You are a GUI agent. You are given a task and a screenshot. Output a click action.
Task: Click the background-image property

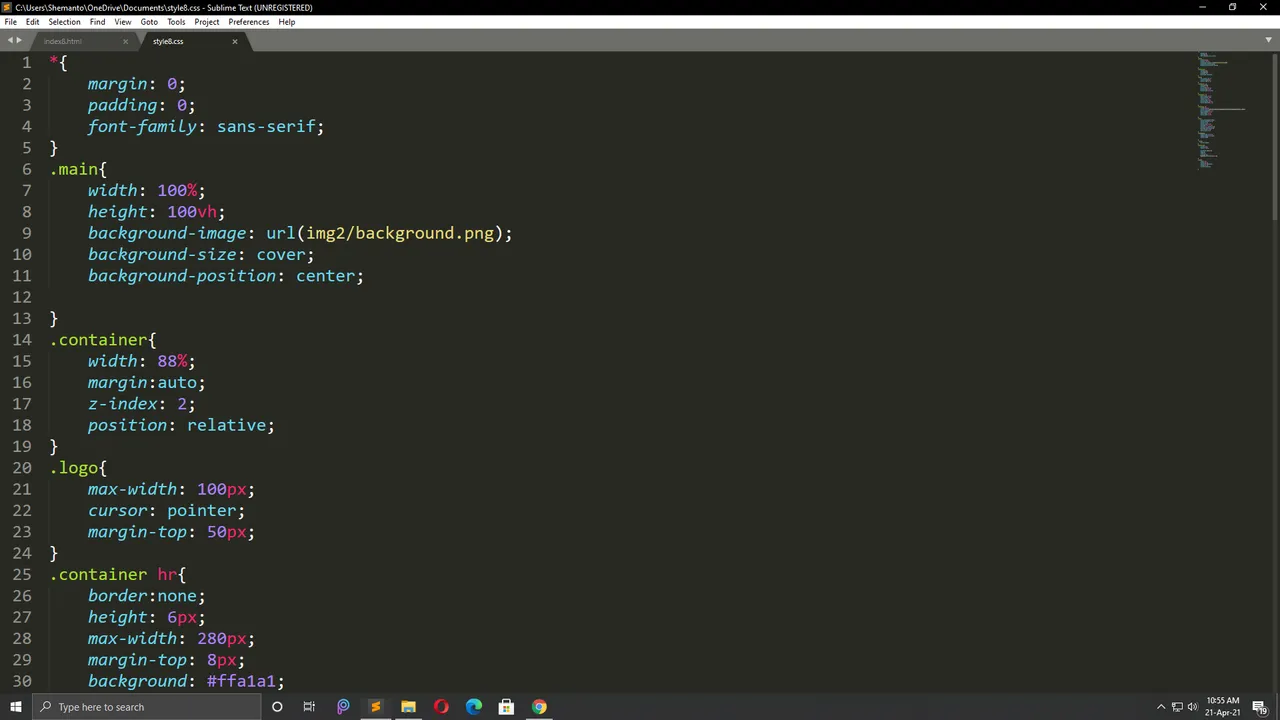(x=167, y=233)
